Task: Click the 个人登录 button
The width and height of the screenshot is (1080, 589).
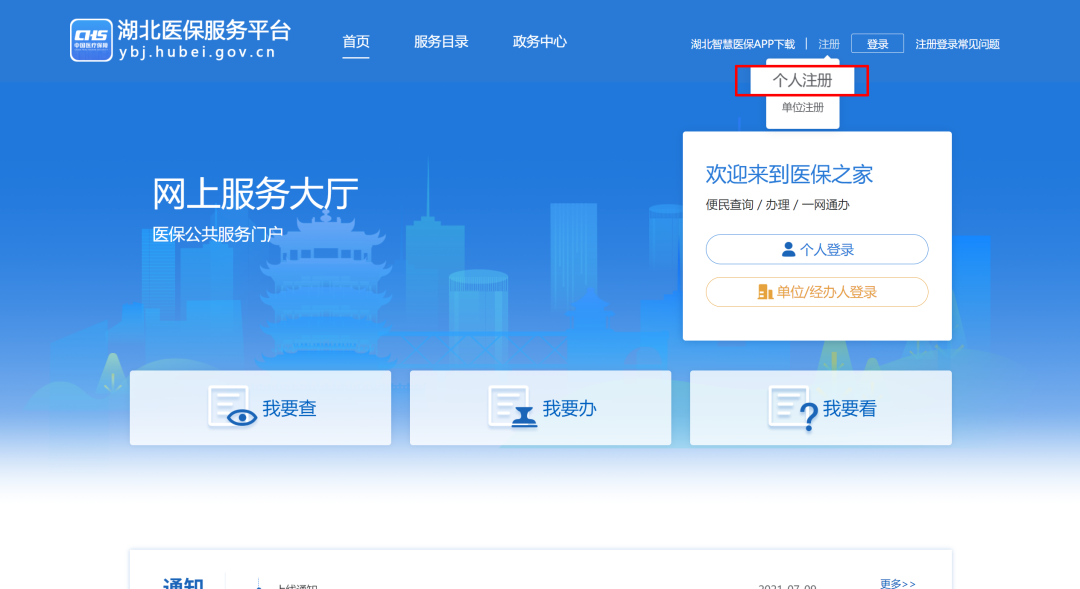Action: (817, 249)
